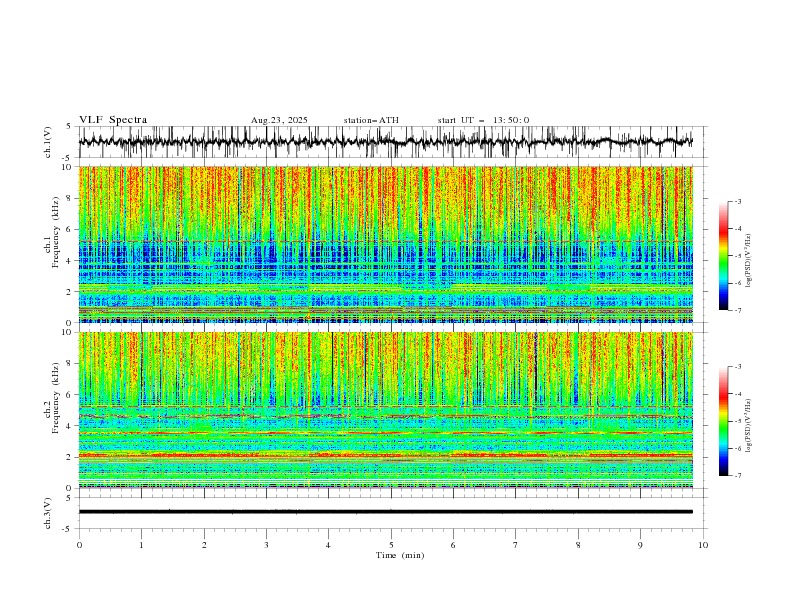Click time-axis tick label '1' minute
This screenshot has height=612, width=792.
pos(141,545)
